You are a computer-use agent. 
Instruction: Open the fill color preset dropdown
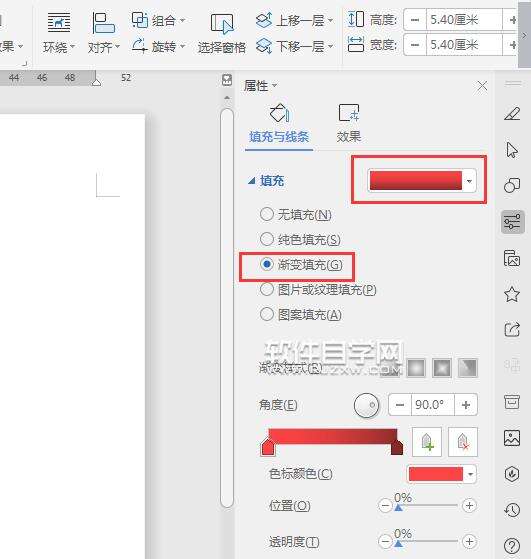[x=469, y=181]
